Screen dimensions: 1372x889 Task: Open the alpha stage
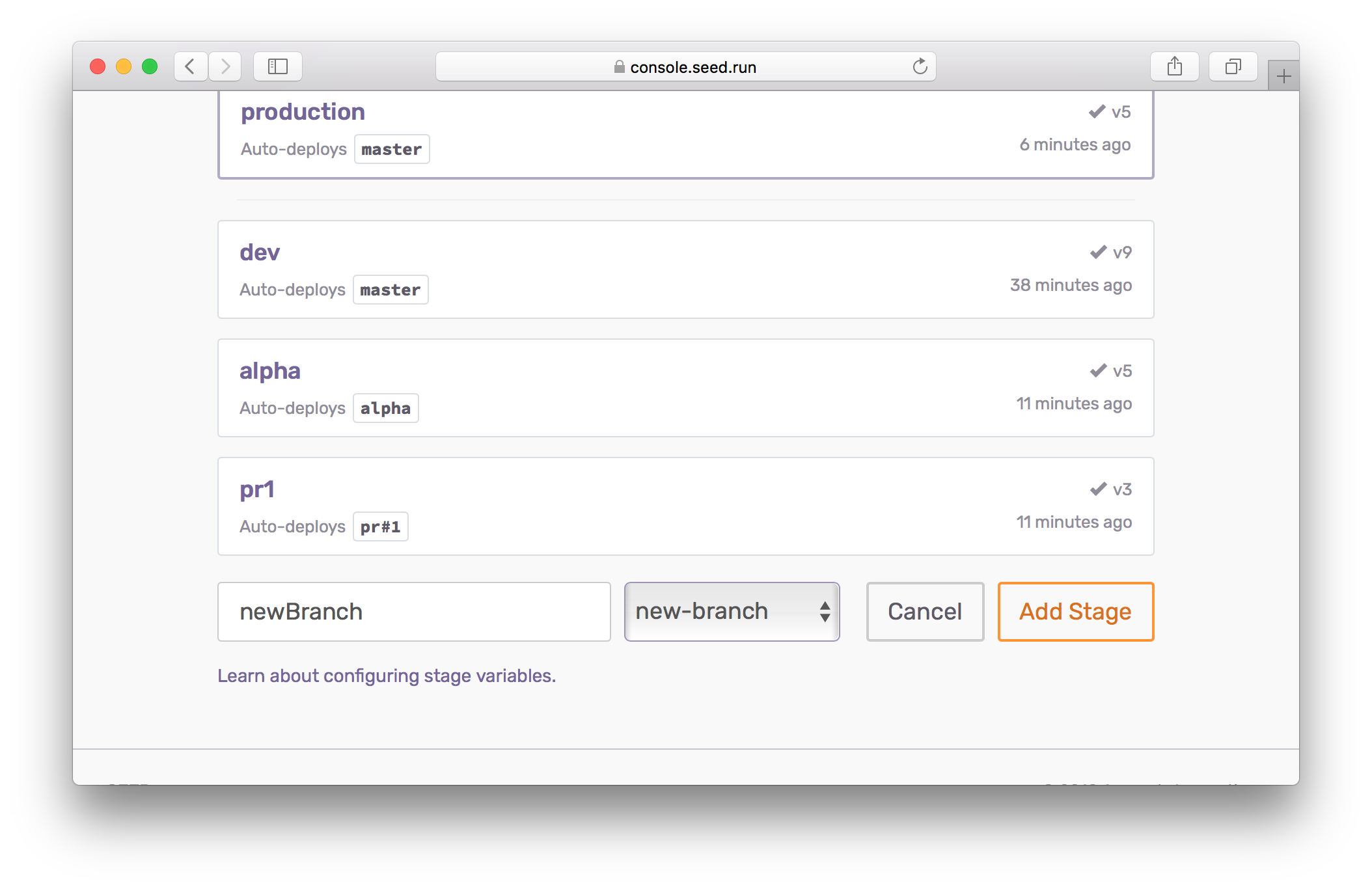click(x=270, y=371)
